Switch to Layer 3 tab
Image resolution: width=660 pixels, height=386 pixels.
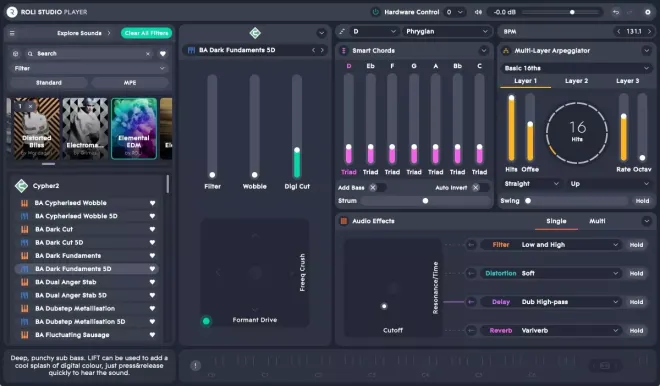(627, 81)
